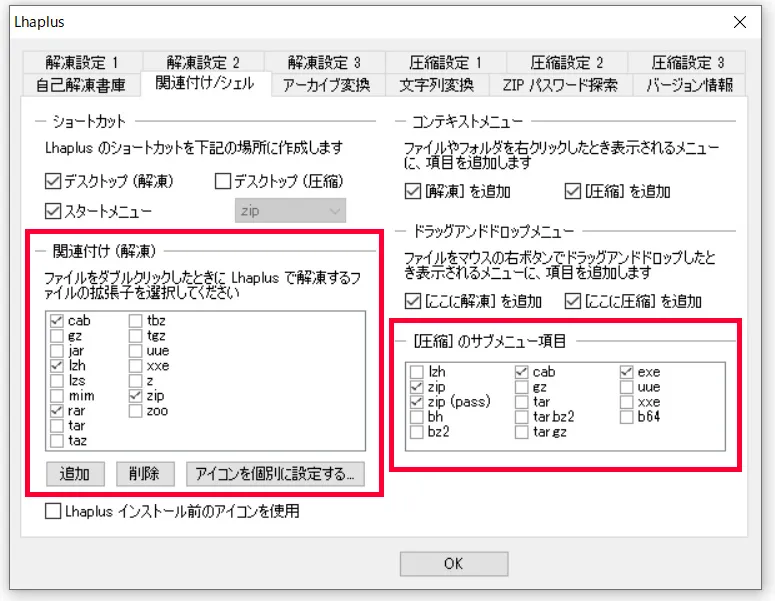This screenshot has width=775, height=601.
Task: Check lzh in compression submenu items
Action: (x=417, y=372)
